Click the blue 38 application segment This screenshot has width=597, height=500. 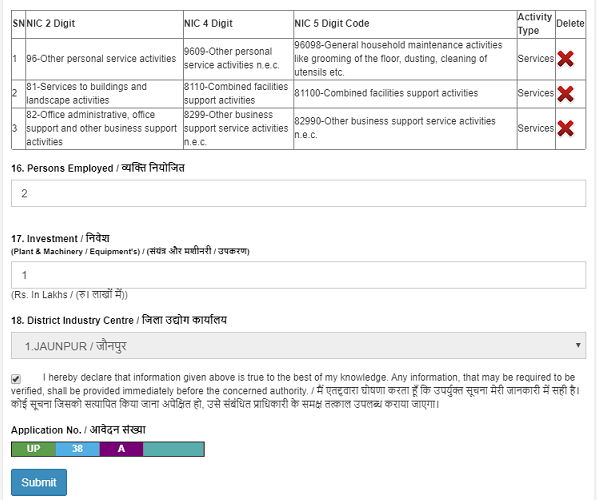pos(78,449)
